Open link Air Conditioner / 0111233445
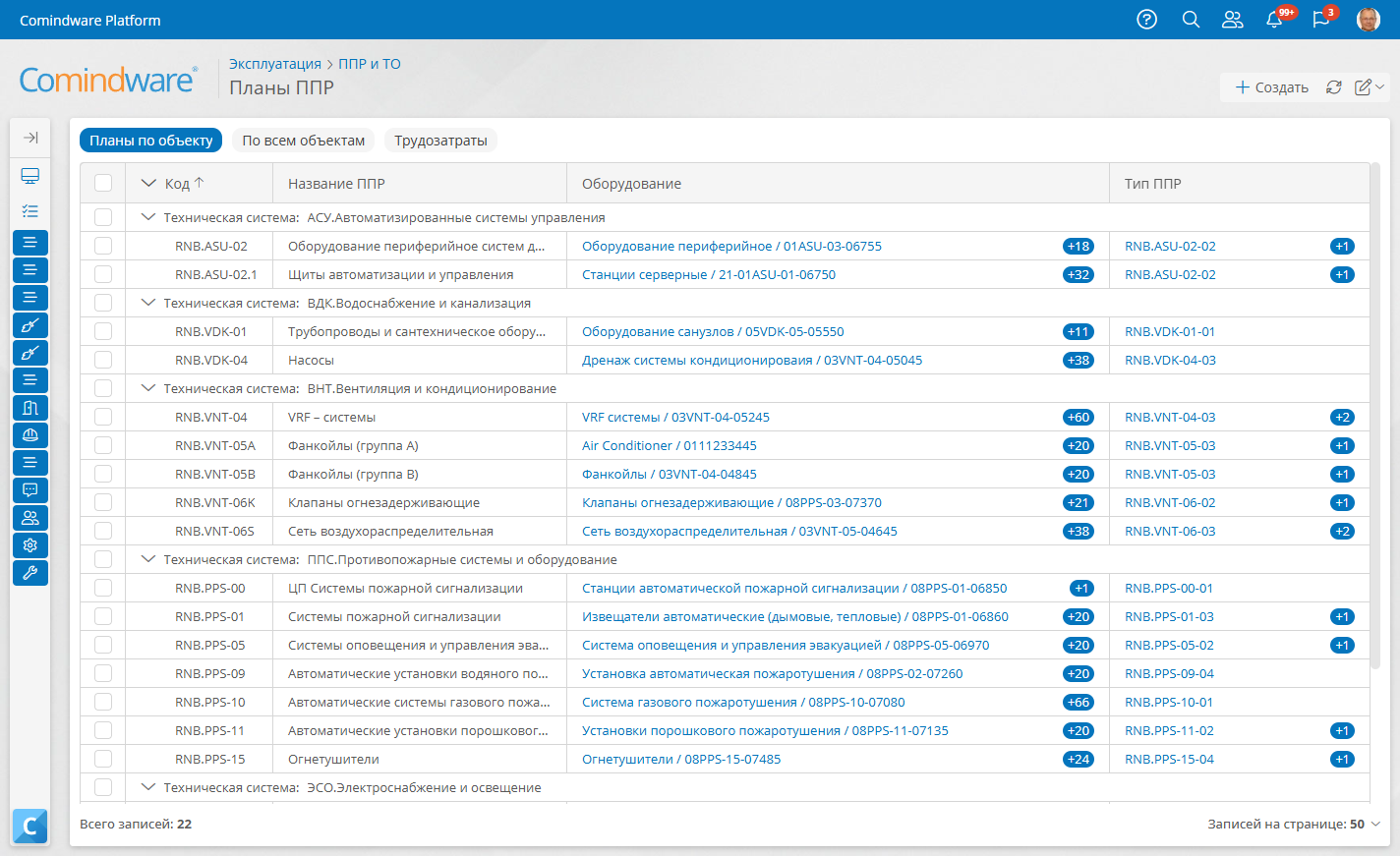Image resolution: width=1400 pixels, height=856 pixels. click(x=670, y=446)
